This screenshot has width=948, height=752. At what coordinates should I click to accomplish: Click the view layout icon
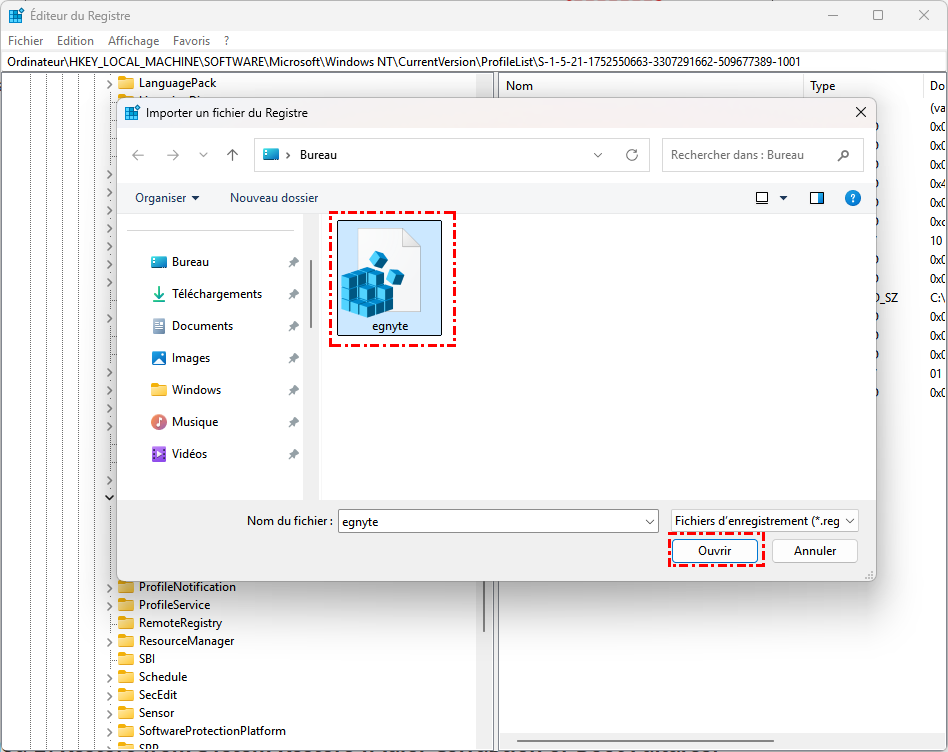(x=762, y=198)
